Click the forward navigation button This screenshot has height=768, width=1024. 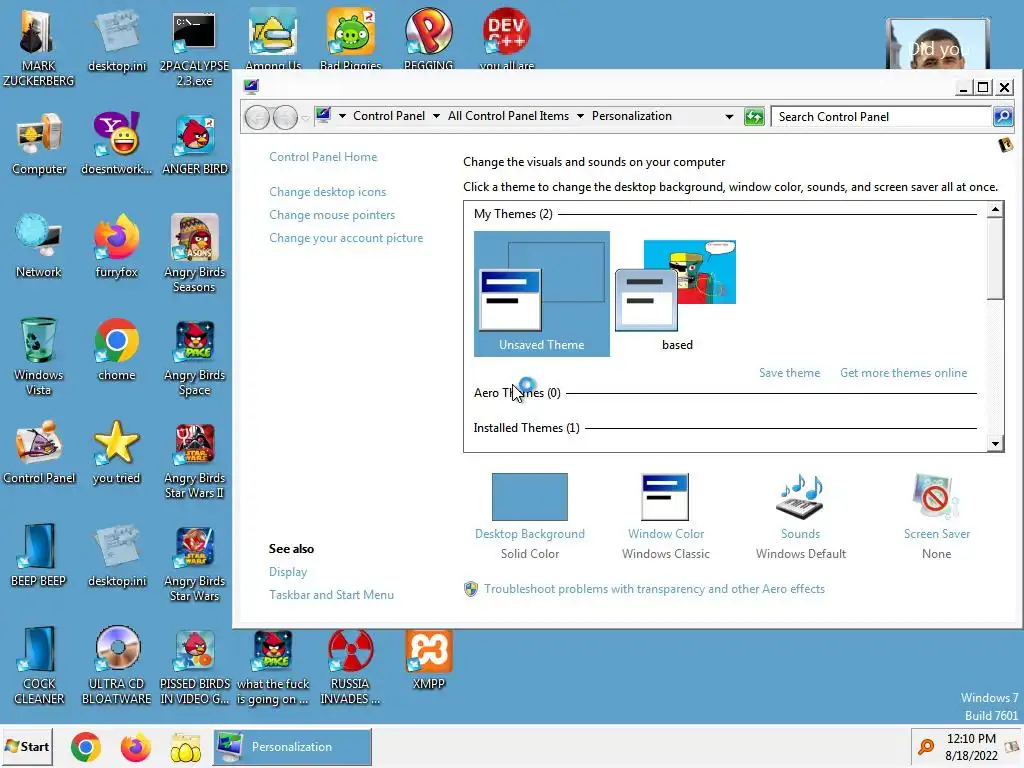(285, 118)
